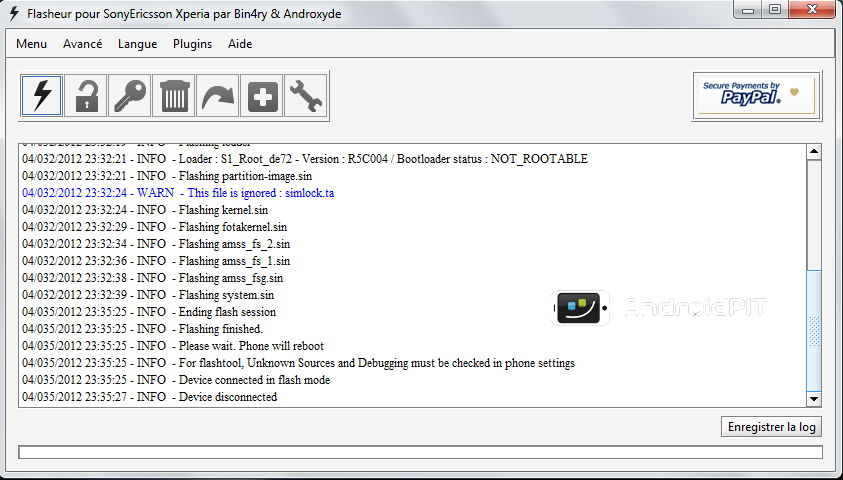Click the 'Flashing finished.' log line
843x480 pixels.
tap(142, 329)
